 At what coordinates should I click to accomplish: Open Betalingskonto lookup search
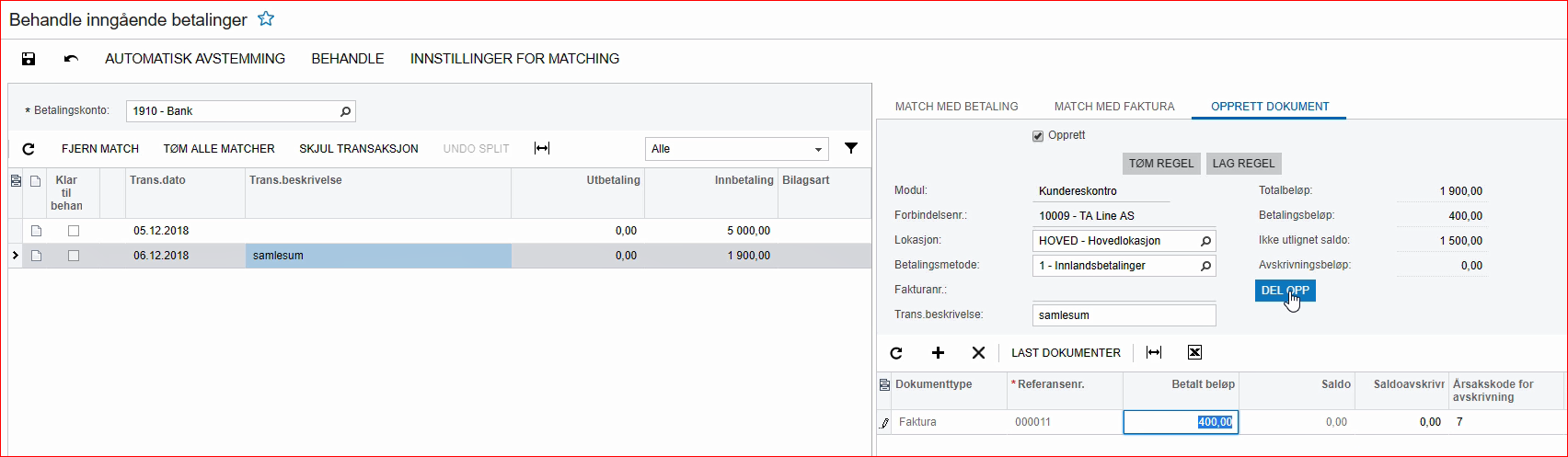click(x=345, y=111)
